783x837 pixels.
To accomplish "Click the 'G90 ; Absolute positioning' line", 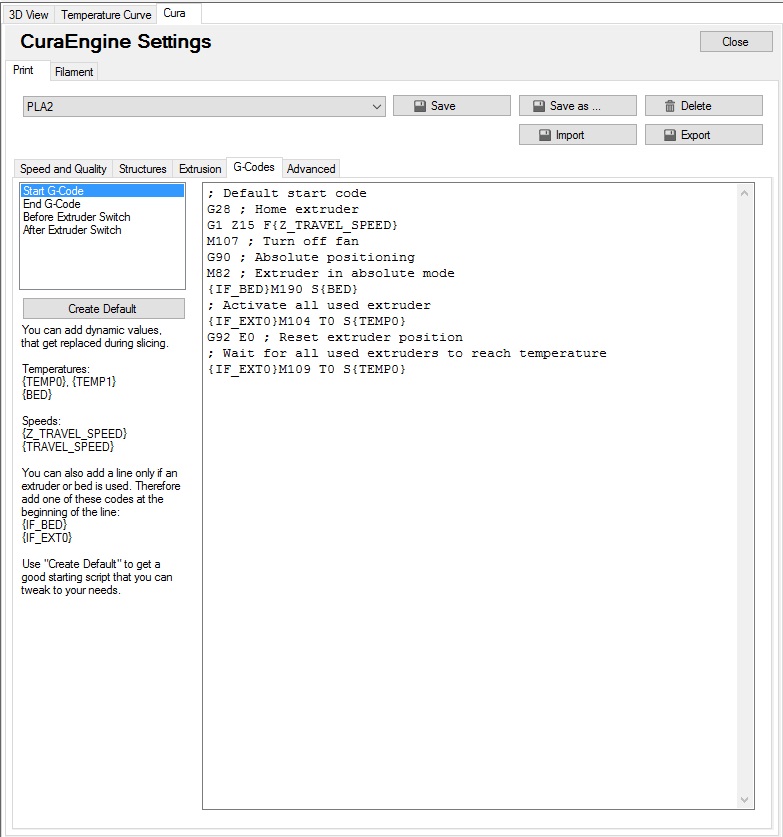I will 311,257.
